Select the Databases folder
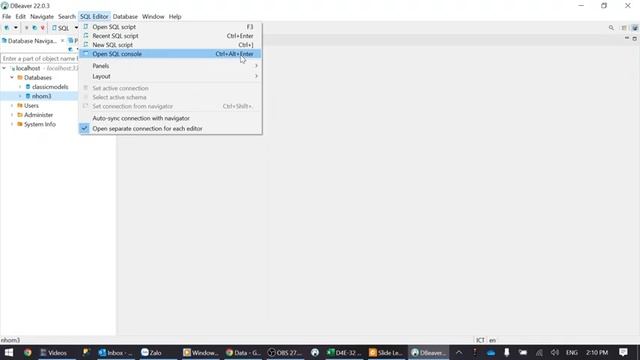 coord(38,78)
